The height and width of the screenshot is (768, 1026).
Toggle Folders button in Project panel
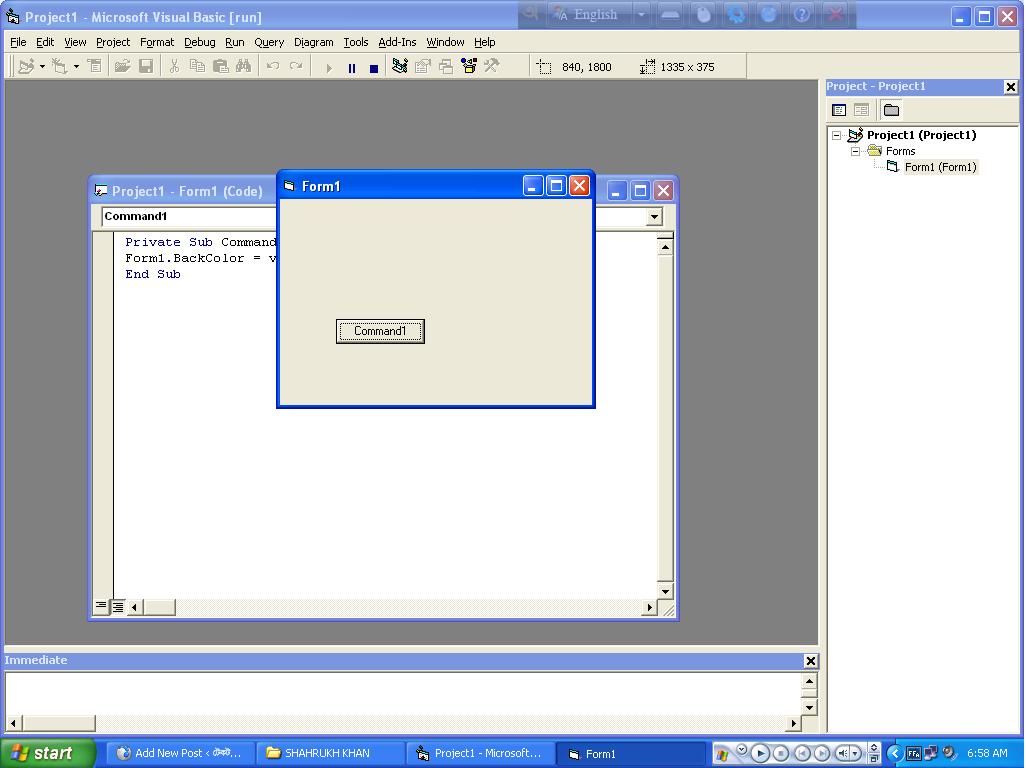(891, 110)
